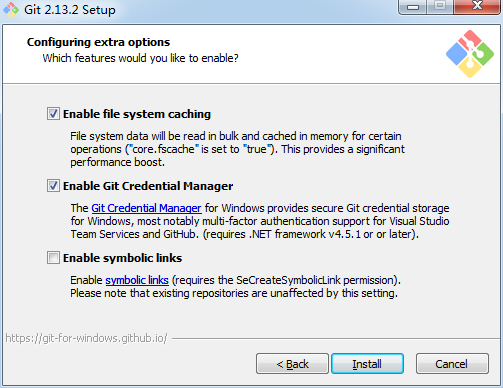Close the Git 2.13.2 Setup window
The image size is (503, 388).
click(477, 7)
